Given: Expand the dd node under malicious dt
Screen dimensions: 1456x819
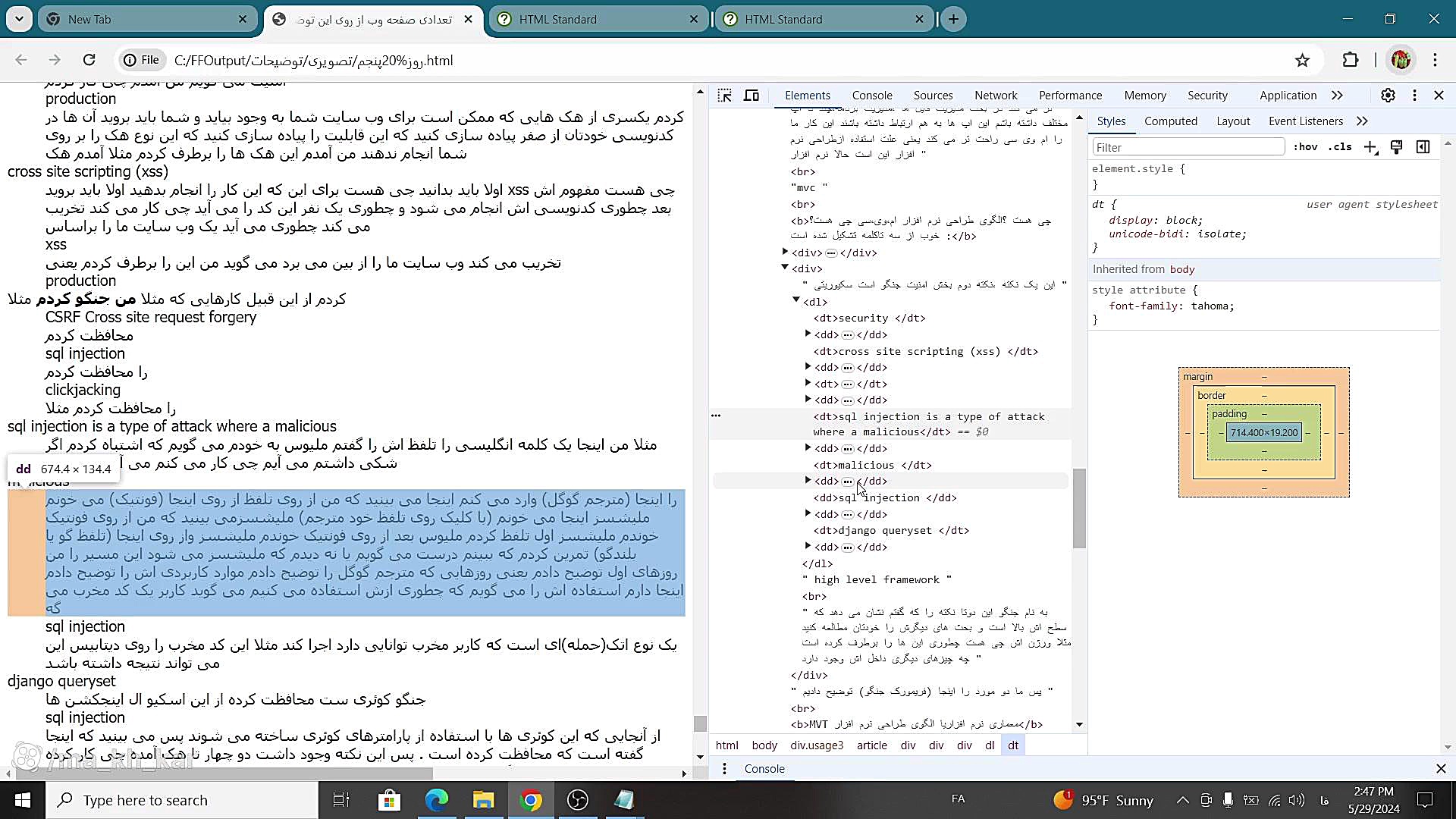Looking at the screenshot, I should [x=808, y=480].
